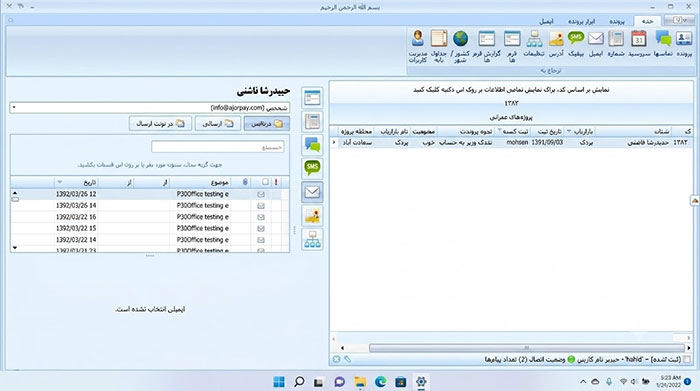This screenshot has width=700, height=391.
Task: Click the left arrow of the horizontal scrollbar
Action: click(x=342, y=348)
